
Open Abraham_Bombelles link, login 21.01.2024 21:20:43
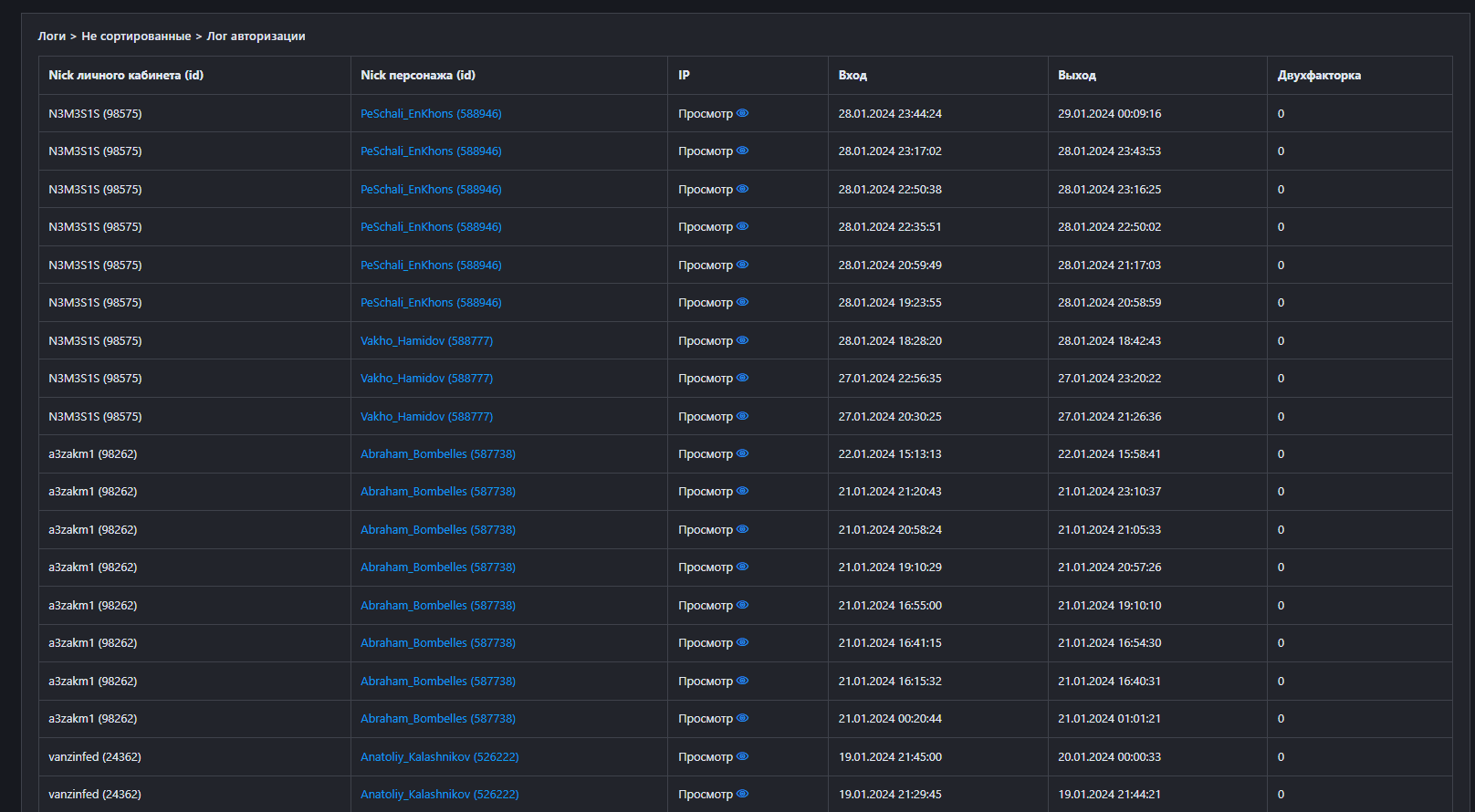point(437,492)
